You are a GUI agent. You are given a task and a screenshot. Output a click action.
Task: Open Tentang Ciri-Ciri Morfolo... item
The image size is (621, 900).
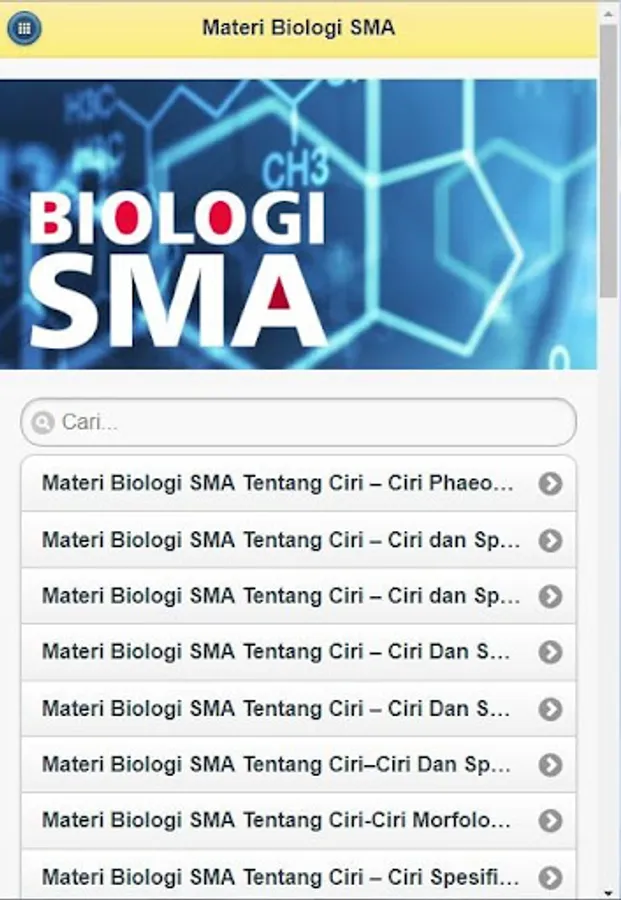pyautogui.click(x=298, y=820)
